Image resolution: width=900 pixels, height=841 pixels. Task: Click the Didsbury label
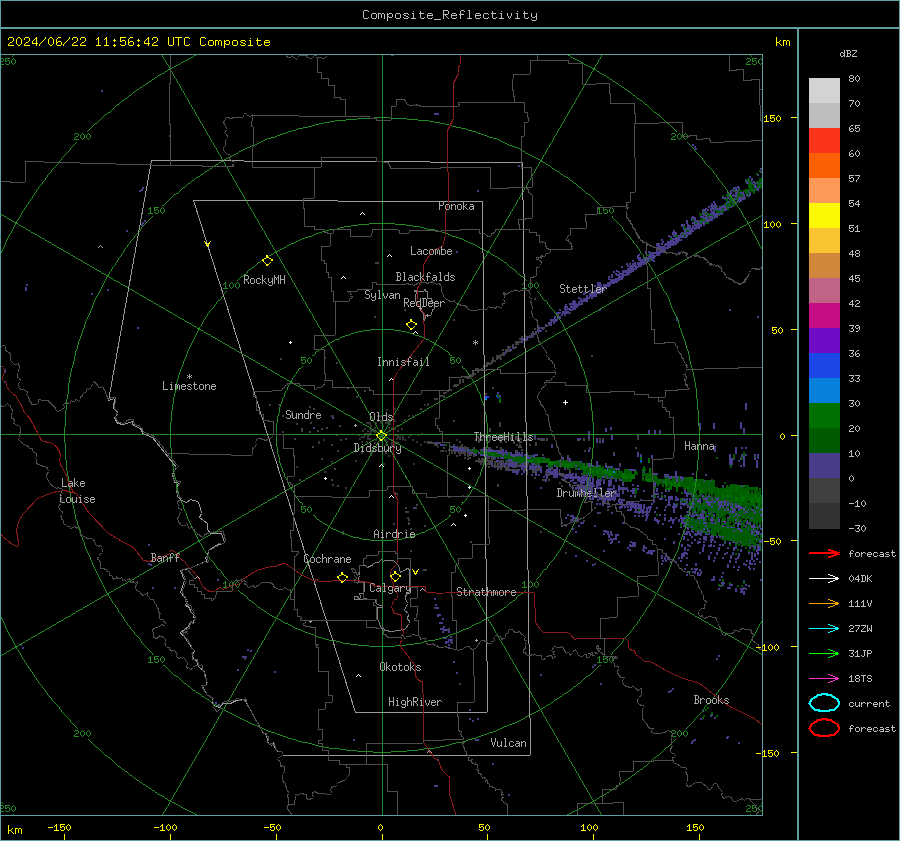pyautogui.click(x=378, y=448)
